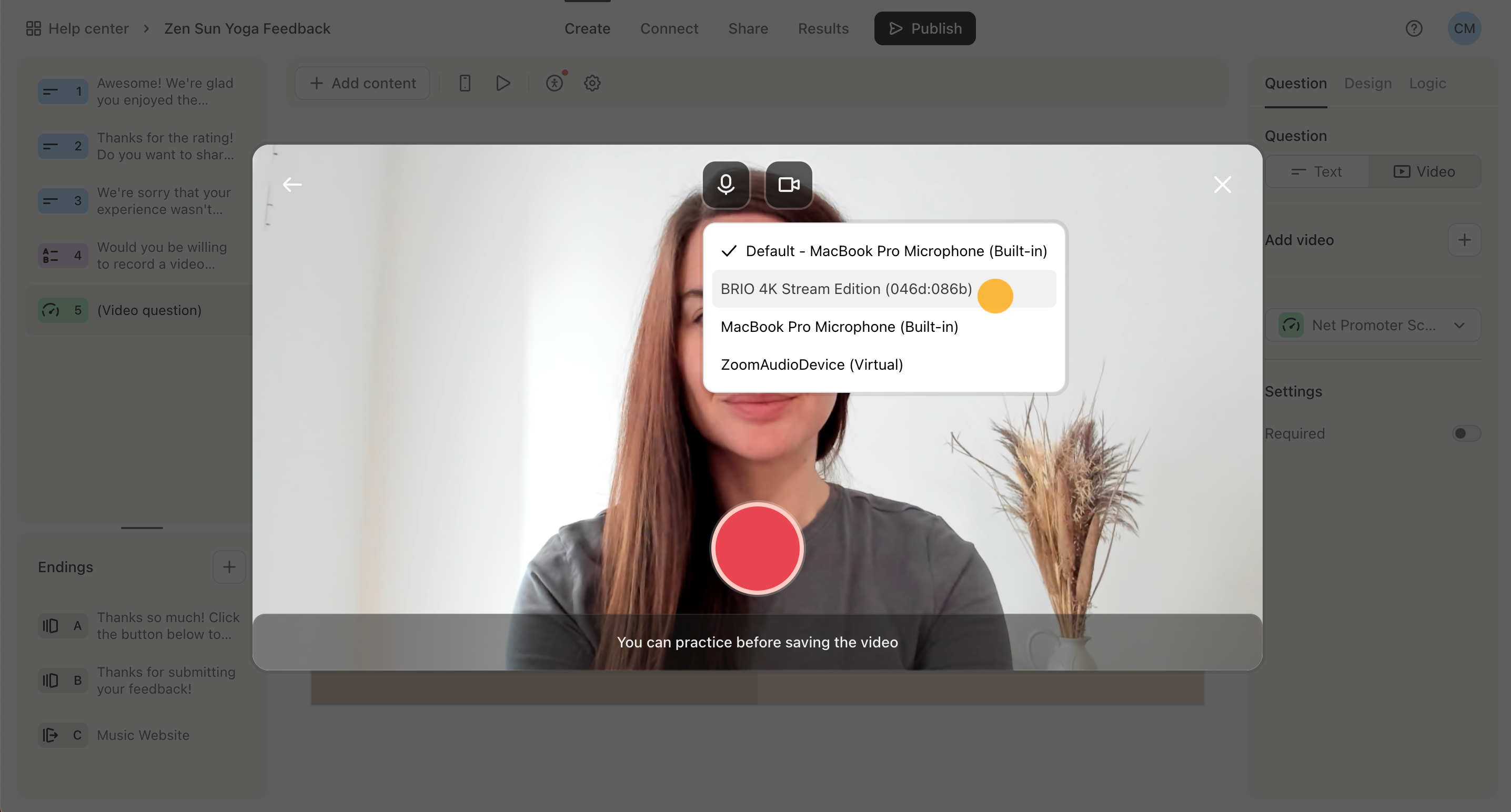The width and height of the screenshot is (1511, 812).
Task: Click the Endings section heading
Action: point(66,567)
